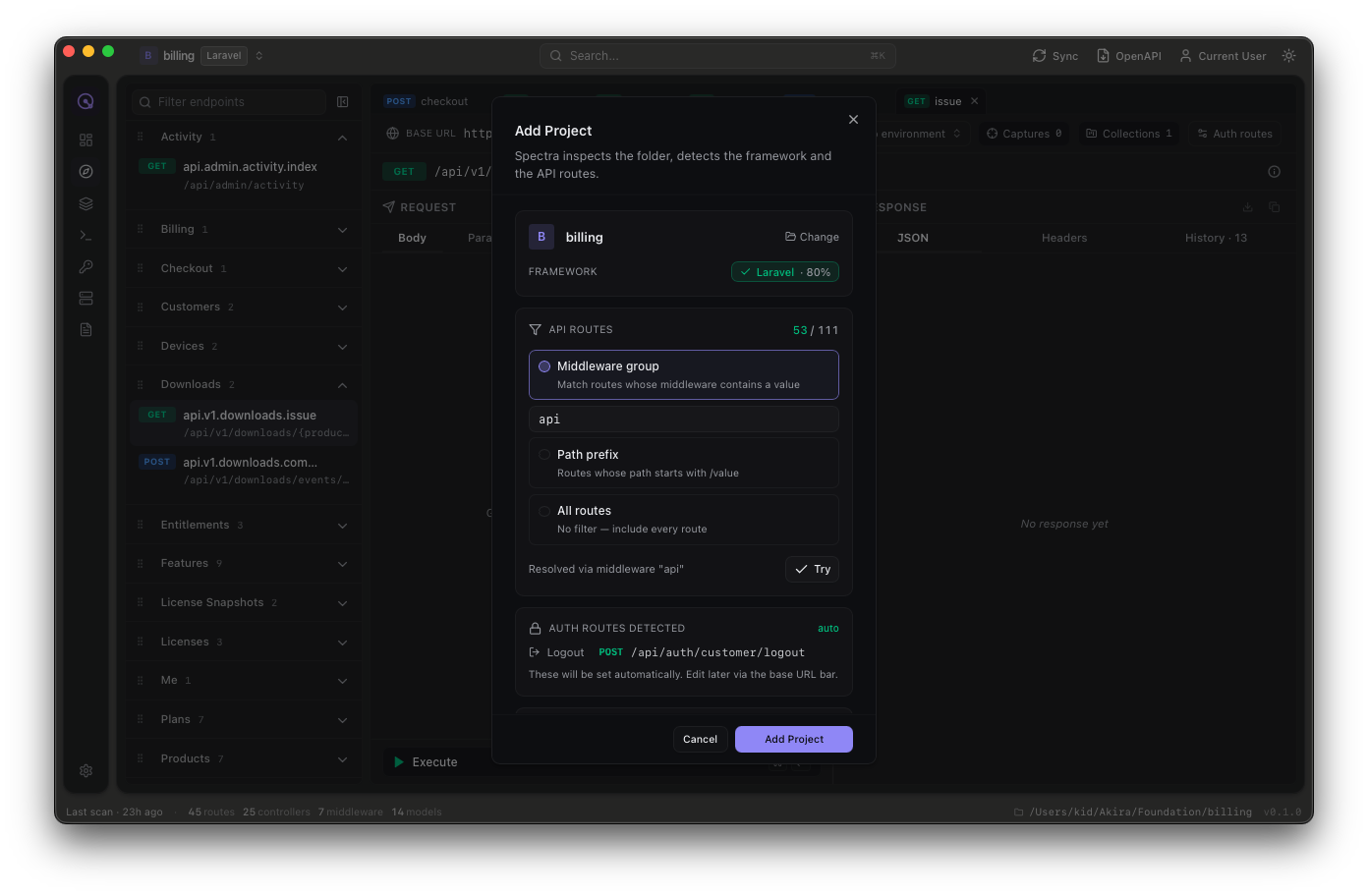
Task: Click the drag handle beside Plans group
Action: [x=141, y=719]
